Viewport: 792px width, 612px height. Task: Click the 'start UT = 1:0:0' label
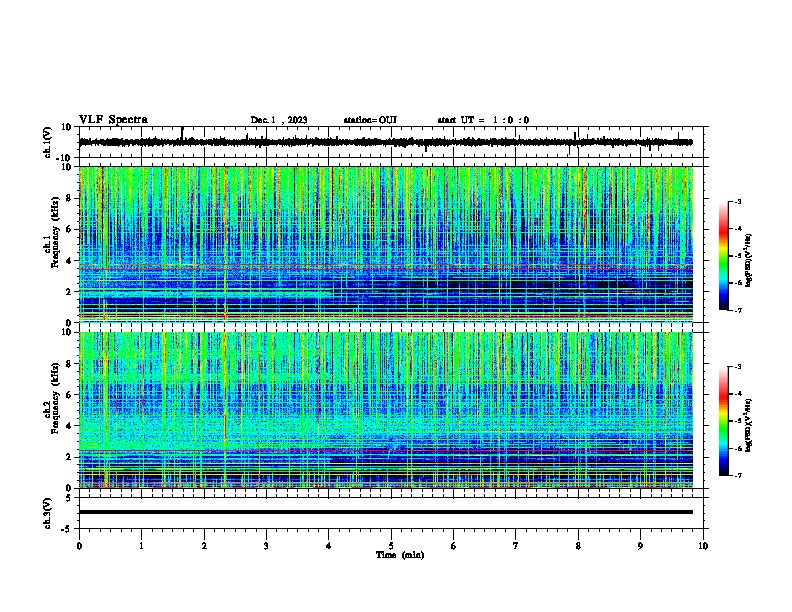pyautogui.click(x=483, y=120)
